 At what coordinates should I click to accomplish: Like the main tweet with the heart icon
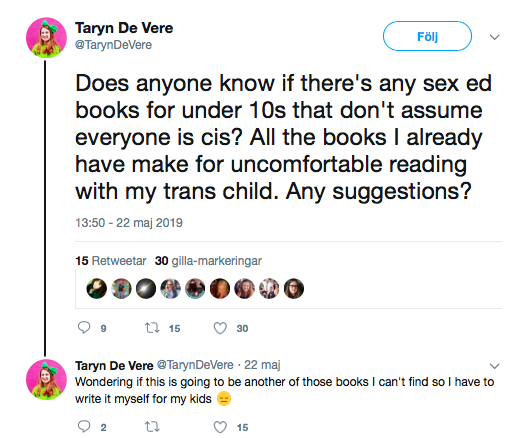[220, 328]
